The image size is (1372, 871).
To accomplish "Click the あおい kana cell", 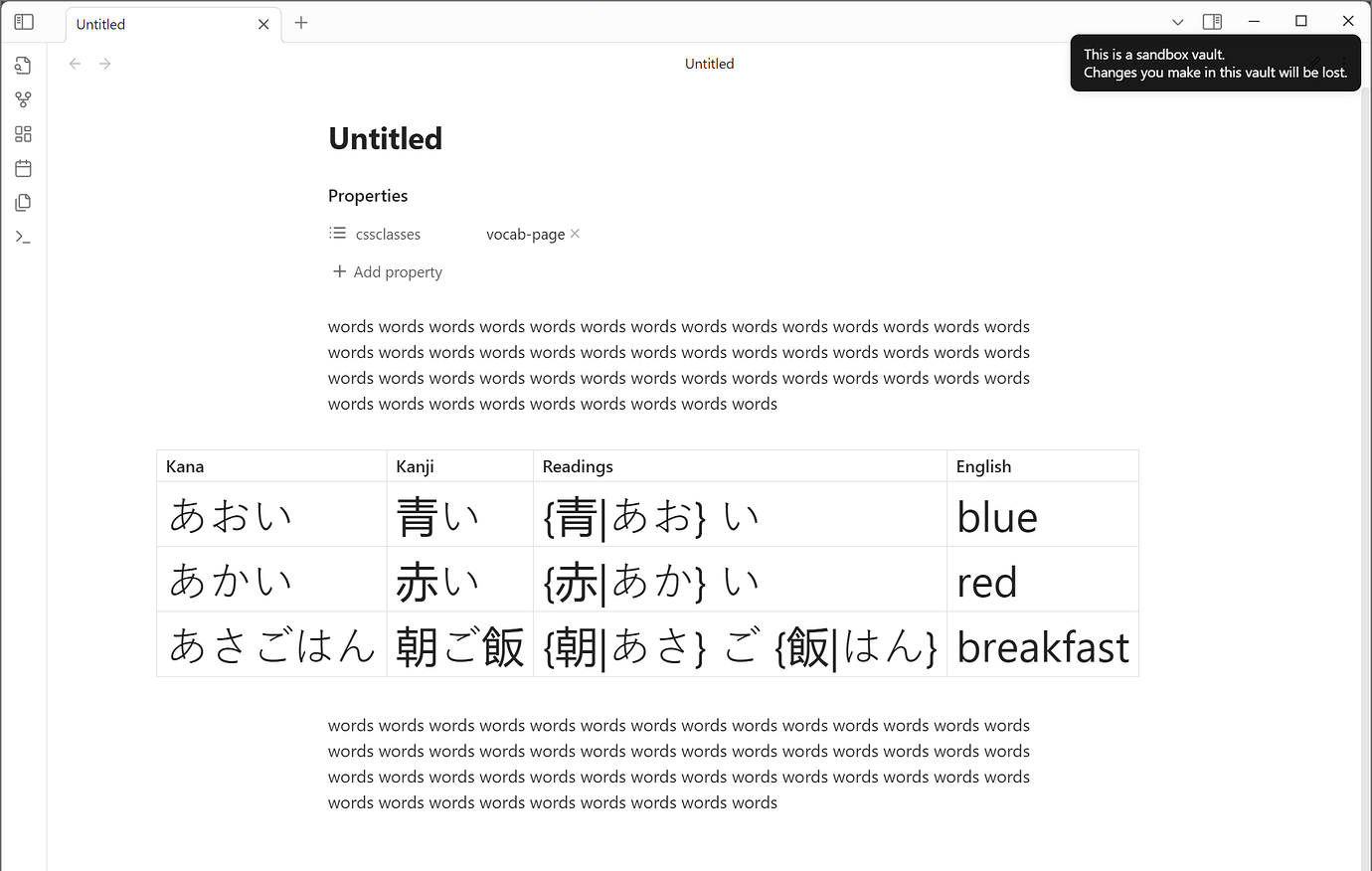I will pos(271,515).
